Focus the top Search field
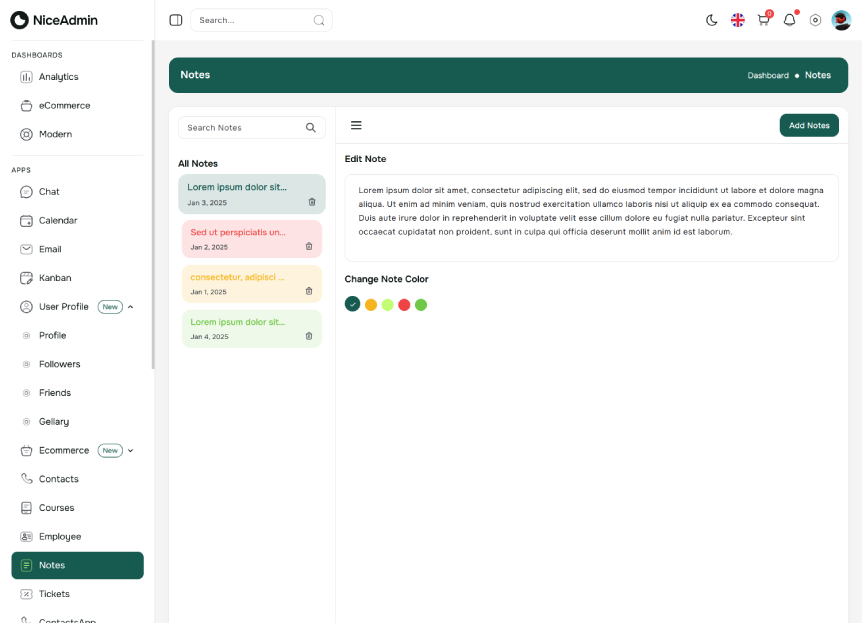Viewport: 862px width, 623px height. [x=261, y=20]
